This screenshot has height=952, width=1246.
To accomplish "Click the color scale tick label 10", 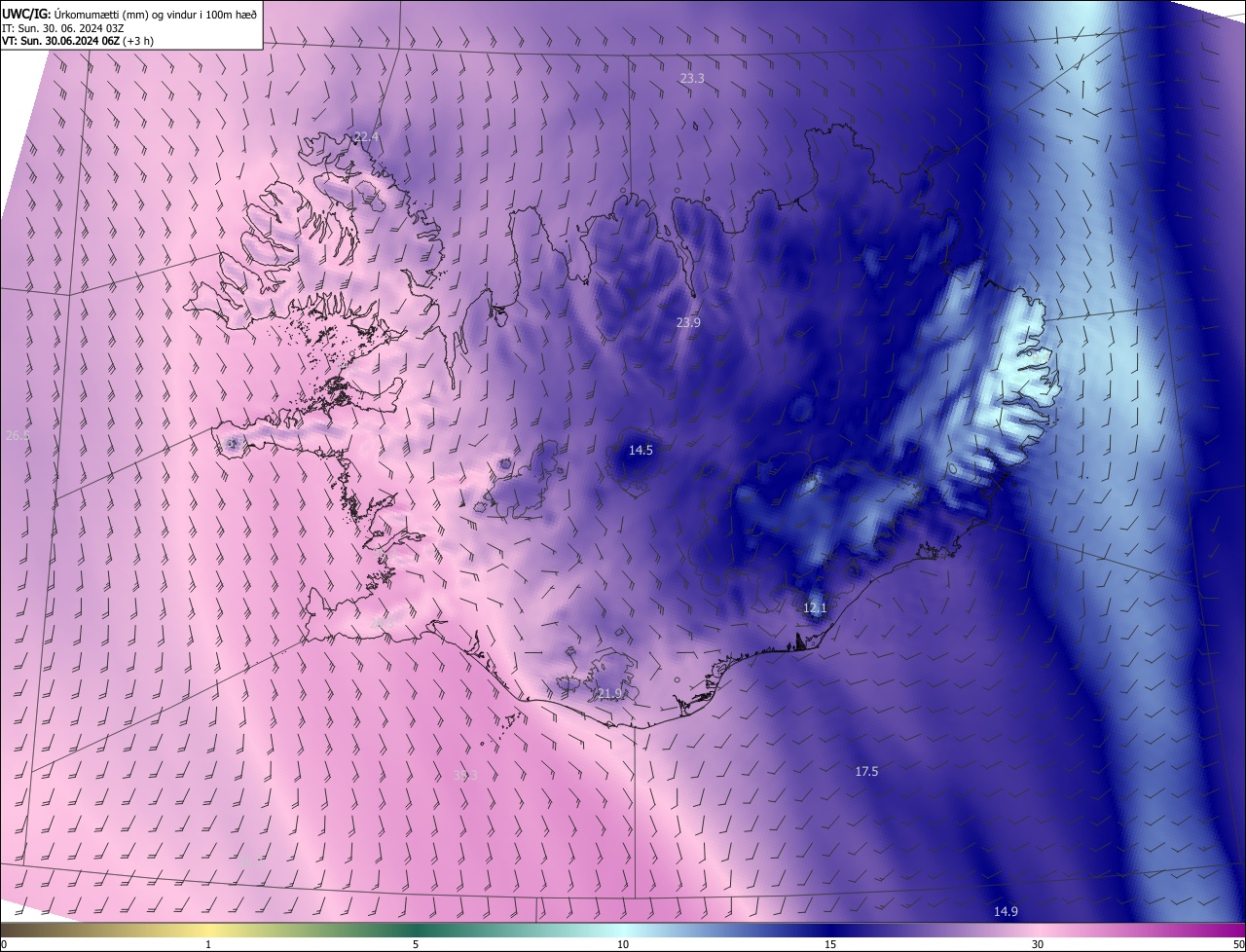I will pos(623,944).
